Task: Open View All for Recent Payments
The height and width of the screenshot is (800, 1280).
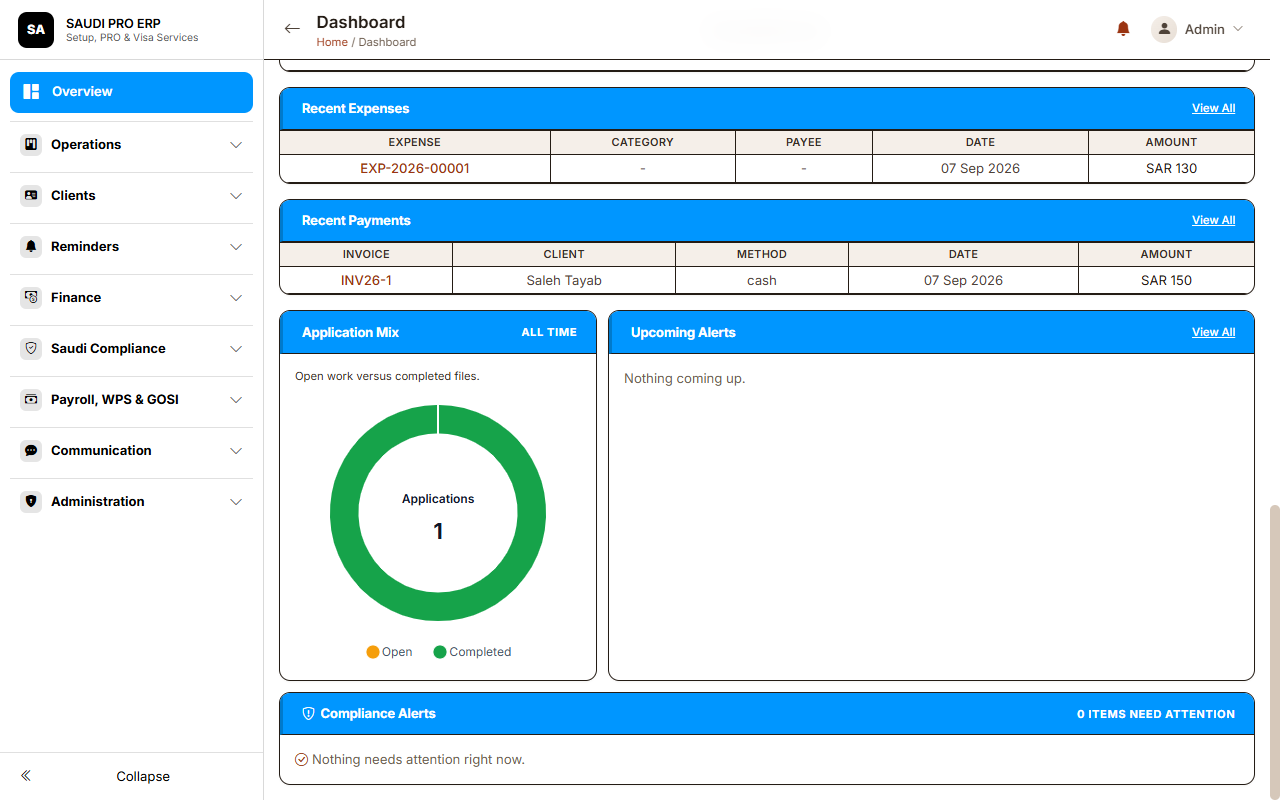Action: coord(1213,220)
